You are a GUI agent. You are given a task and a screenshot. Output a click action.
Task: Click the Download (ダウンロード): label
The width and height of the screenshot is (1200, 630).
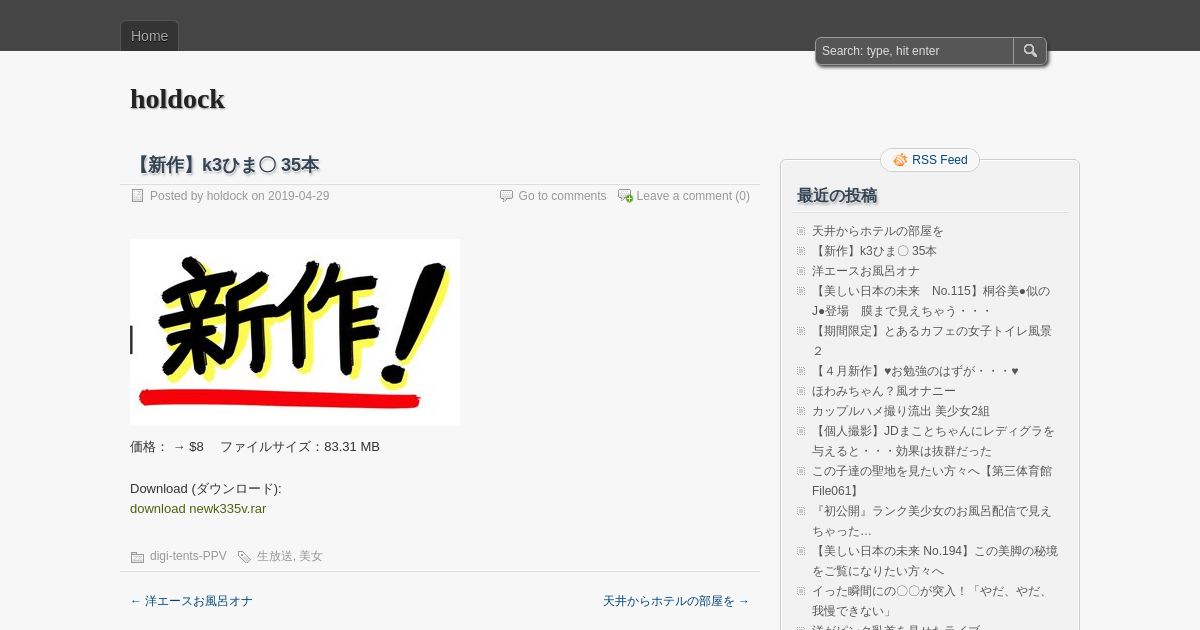206,489
